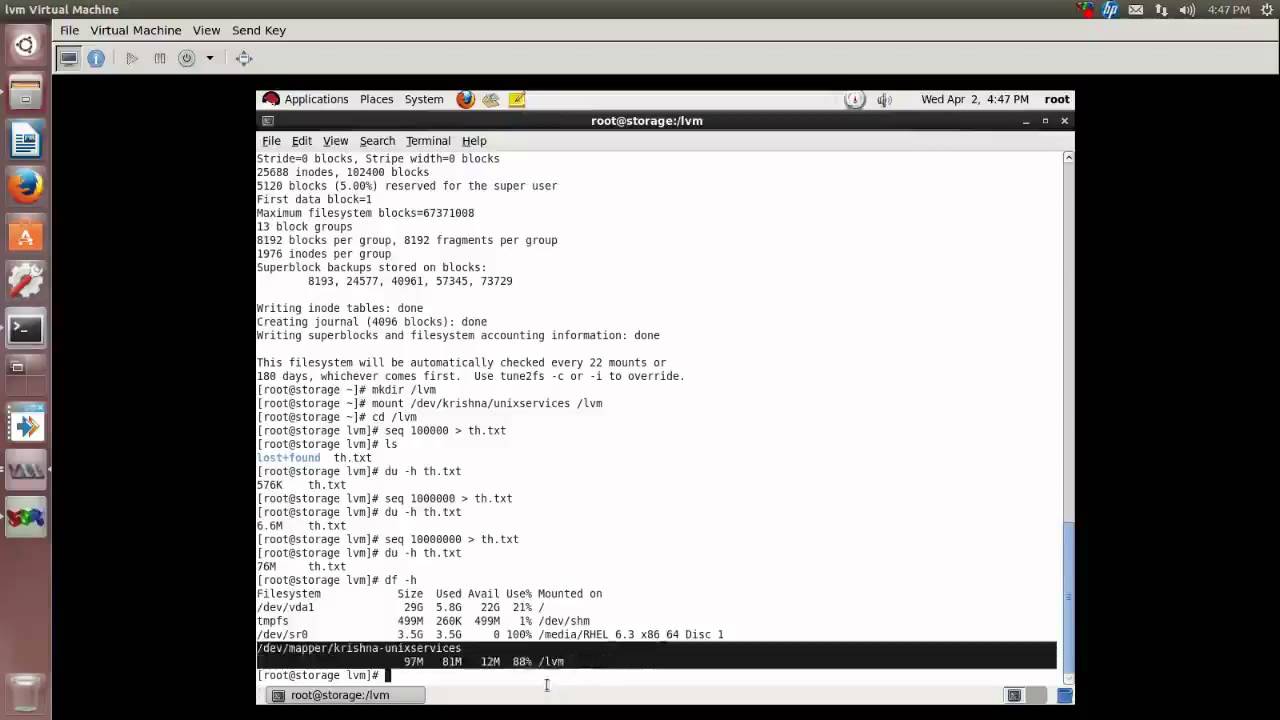Viewport: 1280px width, 720px height.
Task: Open Trash at launcher bottom
Action: point(25,692)
